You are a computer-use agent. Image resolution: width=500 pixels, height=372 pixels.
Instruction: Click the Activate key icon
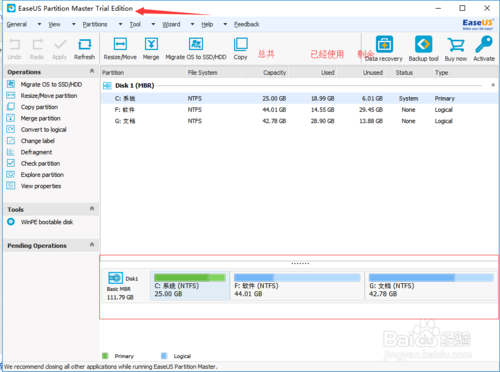pyautogui.click(x=484, y=44)
